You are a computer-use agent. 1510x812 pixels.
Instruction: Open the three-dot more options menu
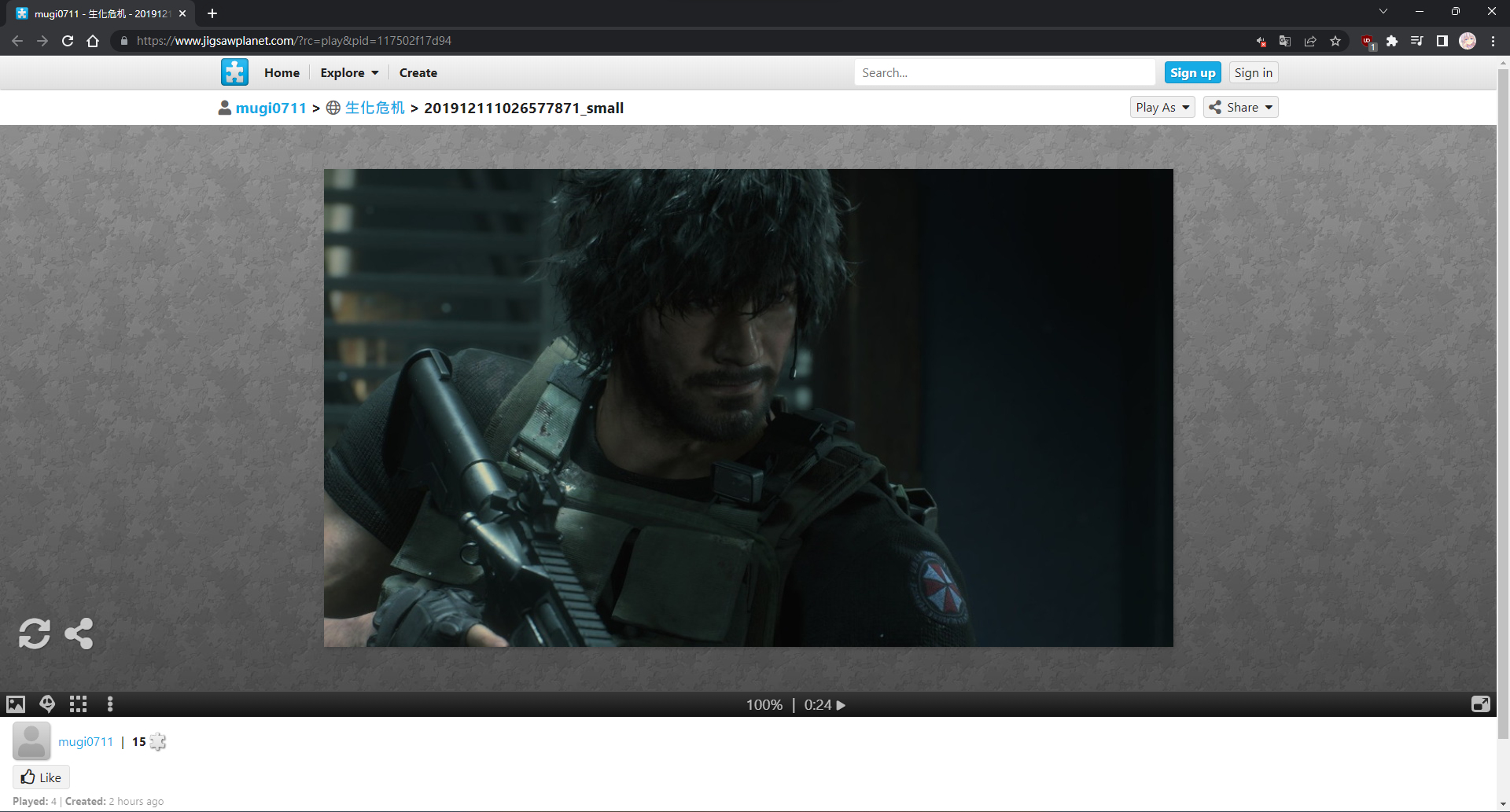point(110,704)
